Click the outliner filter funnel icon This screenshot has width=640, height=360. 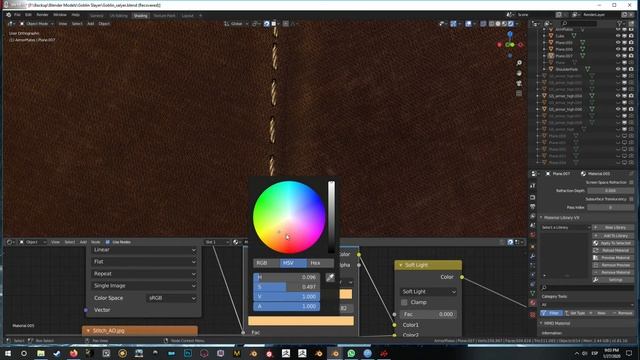pyautogui.click(x=620, y=24)
